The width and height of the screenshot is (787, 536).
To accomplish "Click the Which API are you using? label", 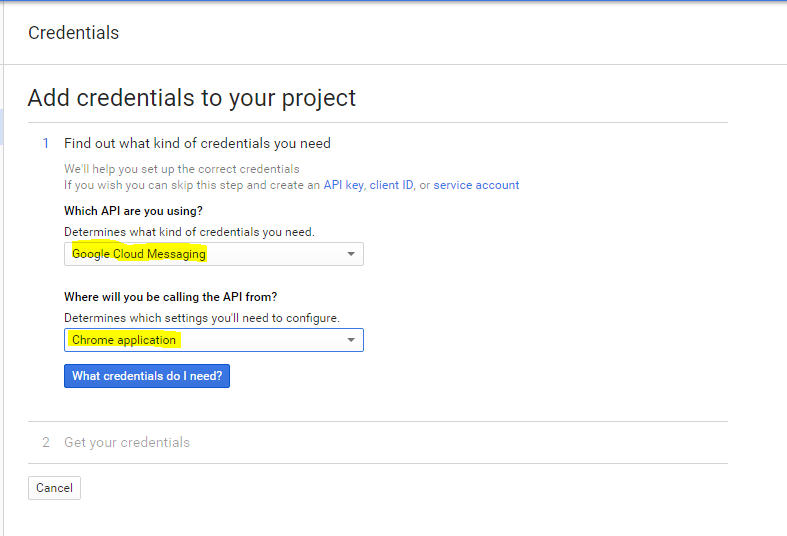I will pyautogui.click(x=134, y=211).
